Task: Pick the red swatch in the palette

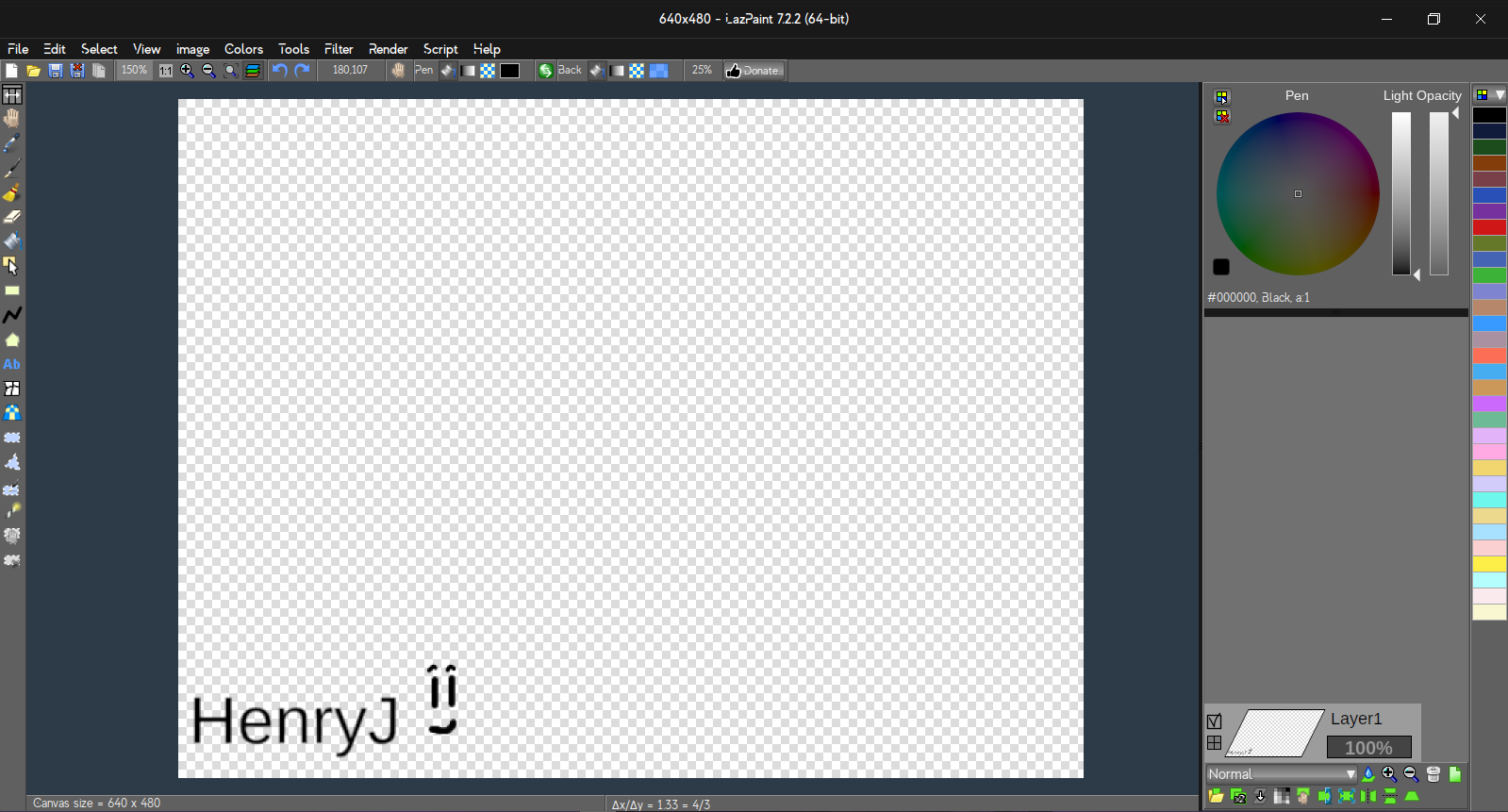Action: pyautogui.click(x=1489, y=227)
